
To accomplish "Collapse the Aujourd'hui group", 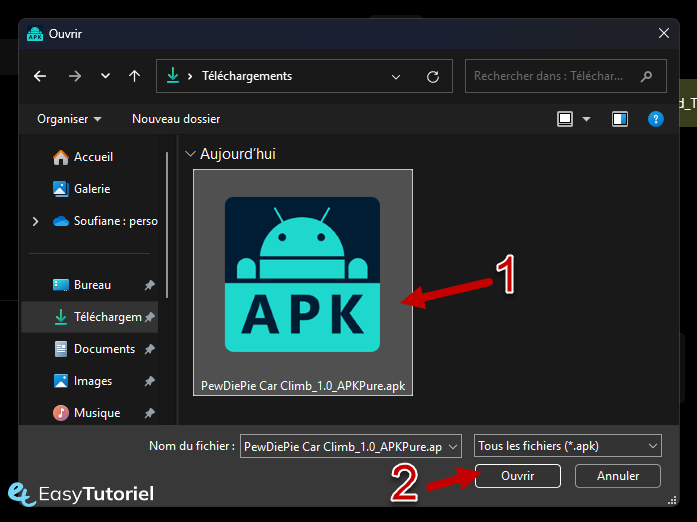I will [x=190, y=154].
